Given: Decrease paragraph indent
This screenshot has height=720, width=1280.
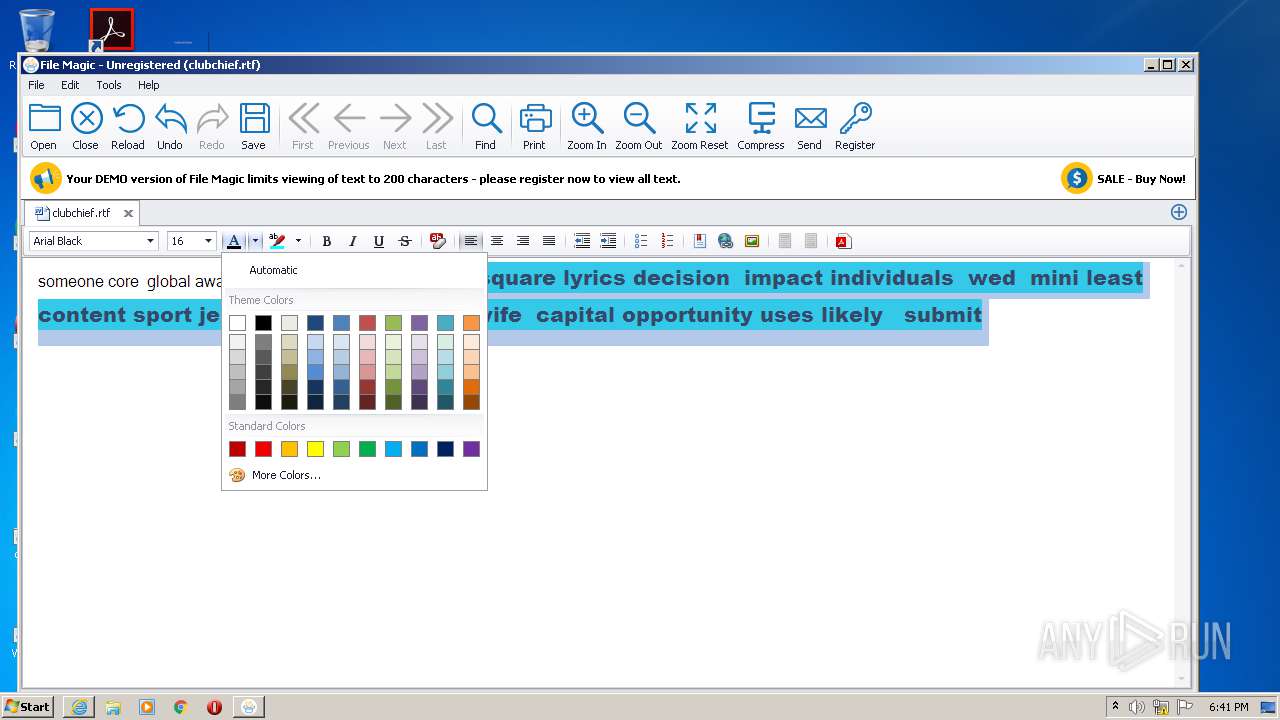Looking at the screenshot, I should tap(582, 241).
